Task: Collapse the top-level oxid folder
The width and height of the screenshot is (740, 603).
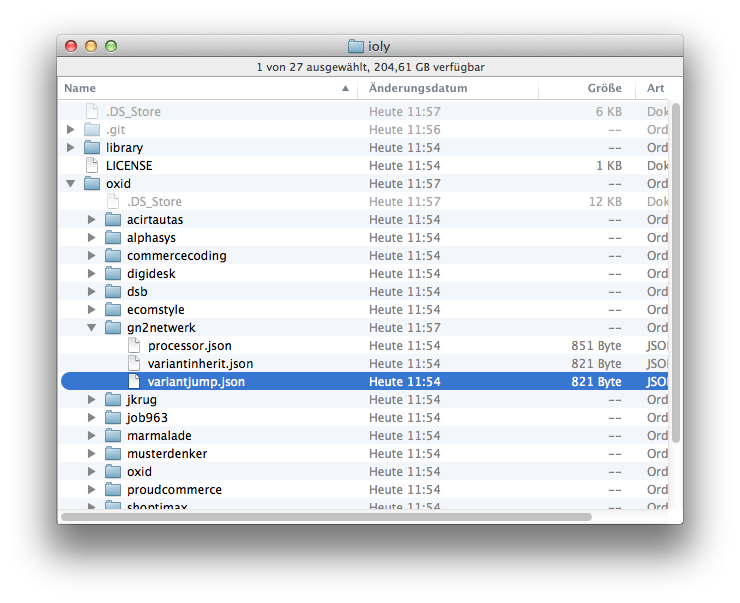Action: pyautogui.click(x=71, y=184)
